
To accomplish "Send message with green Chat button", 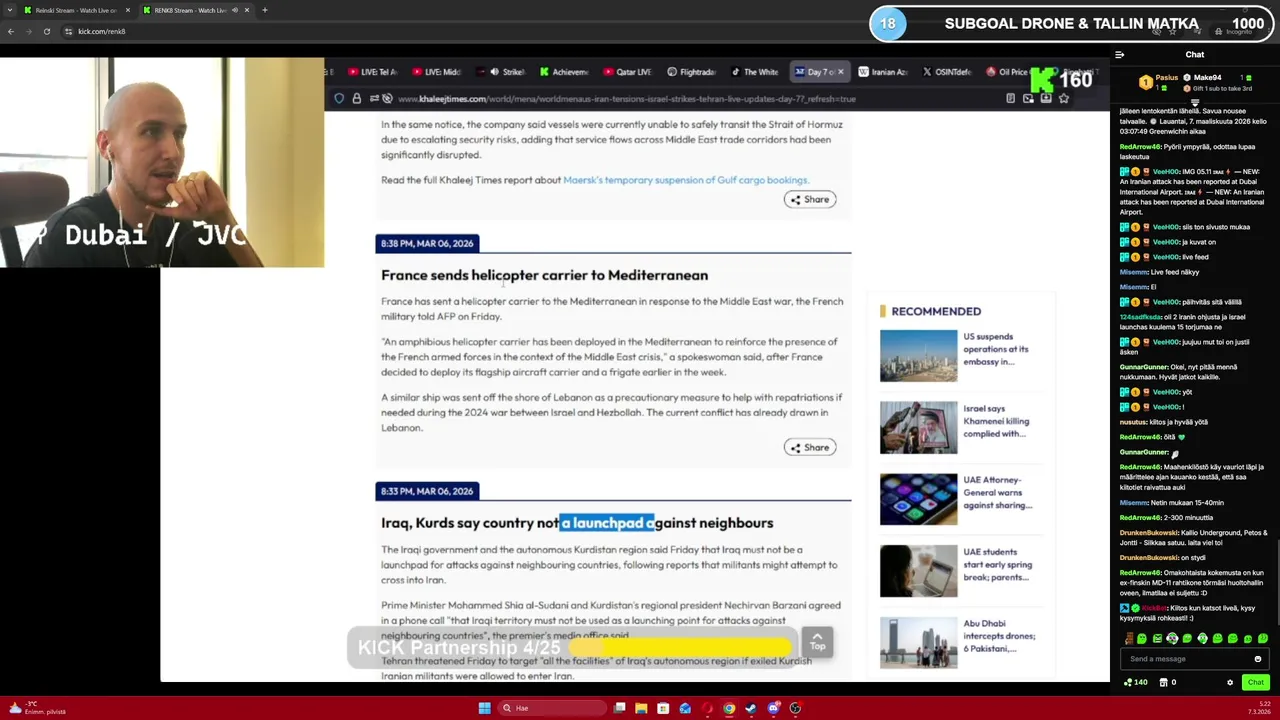I will coord(1255,682).
